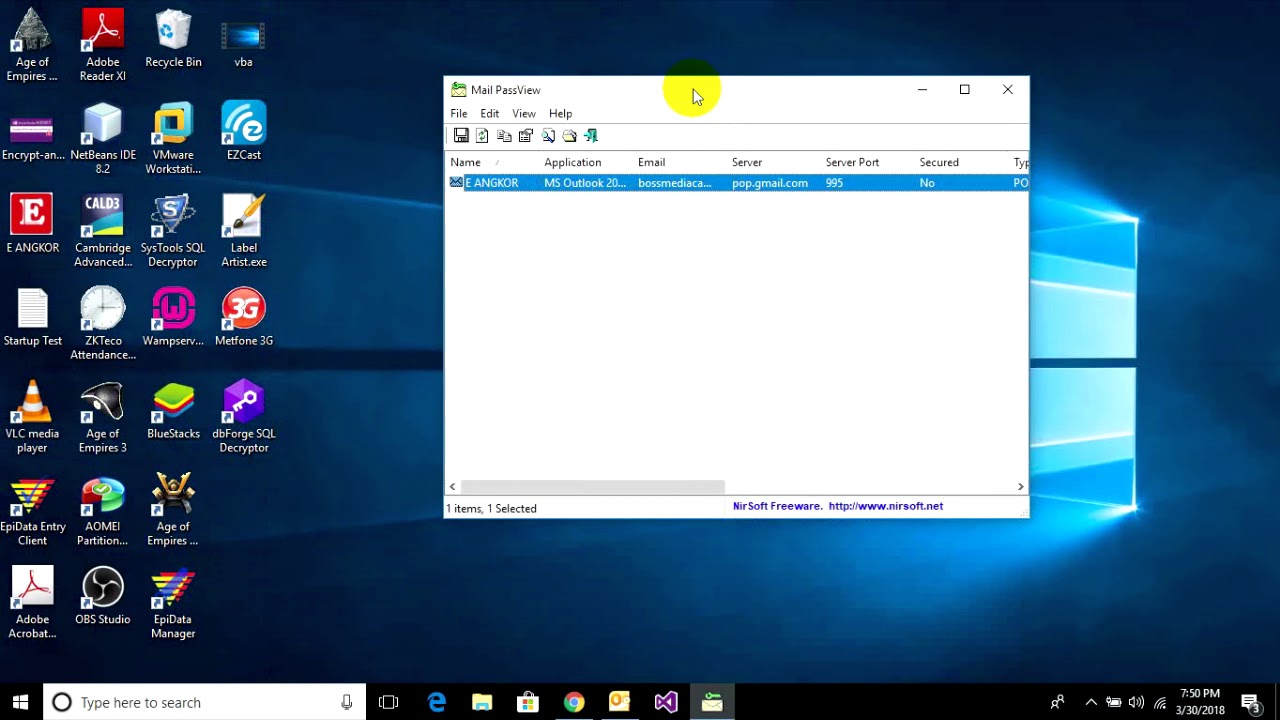Click the Refresh toolbar icon
1280x720 pixels.
482,135
